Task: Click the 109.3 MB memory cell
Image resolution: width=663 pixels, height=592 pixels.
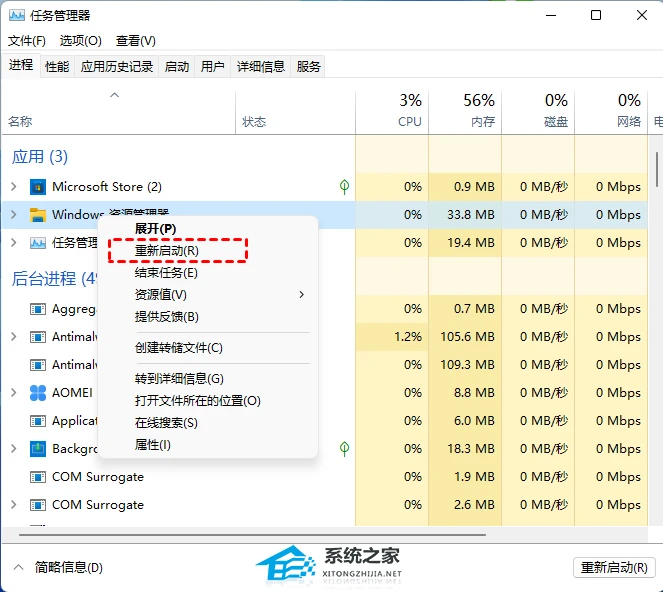Action: tap(467, 365)
